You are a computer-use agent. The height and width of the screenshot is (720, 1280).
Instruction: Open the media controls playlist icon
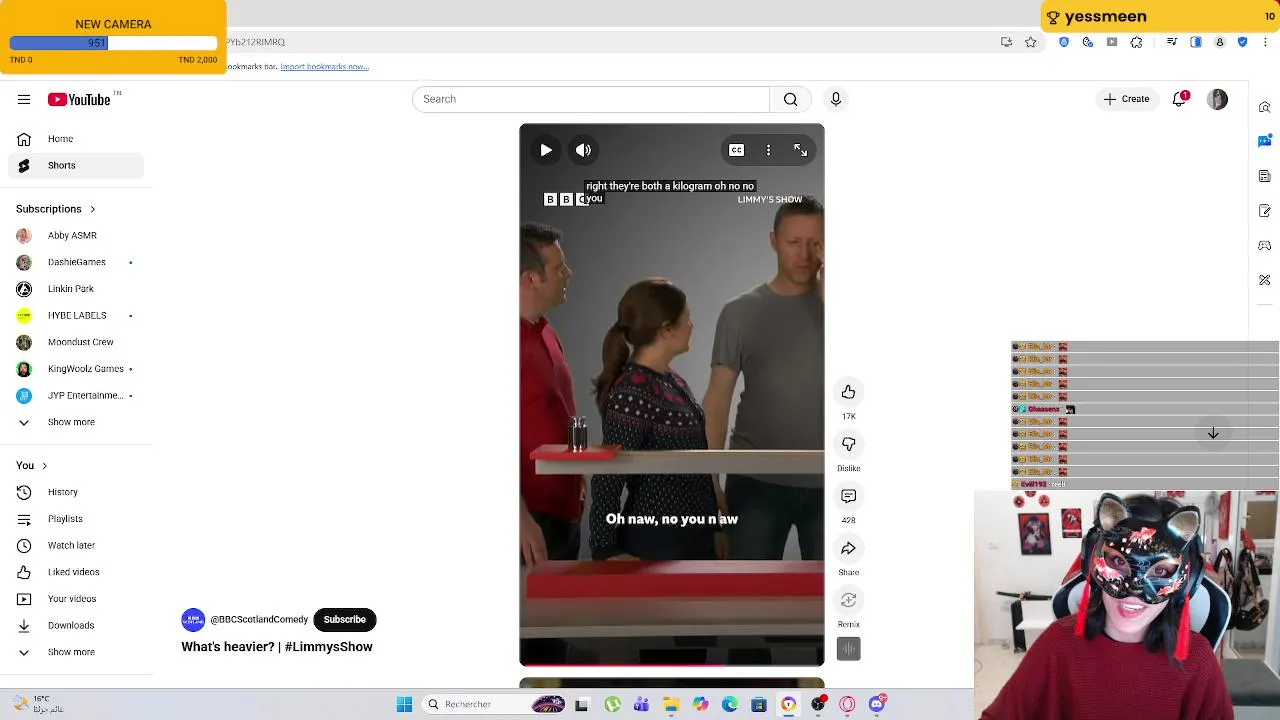click(1171, 42)
